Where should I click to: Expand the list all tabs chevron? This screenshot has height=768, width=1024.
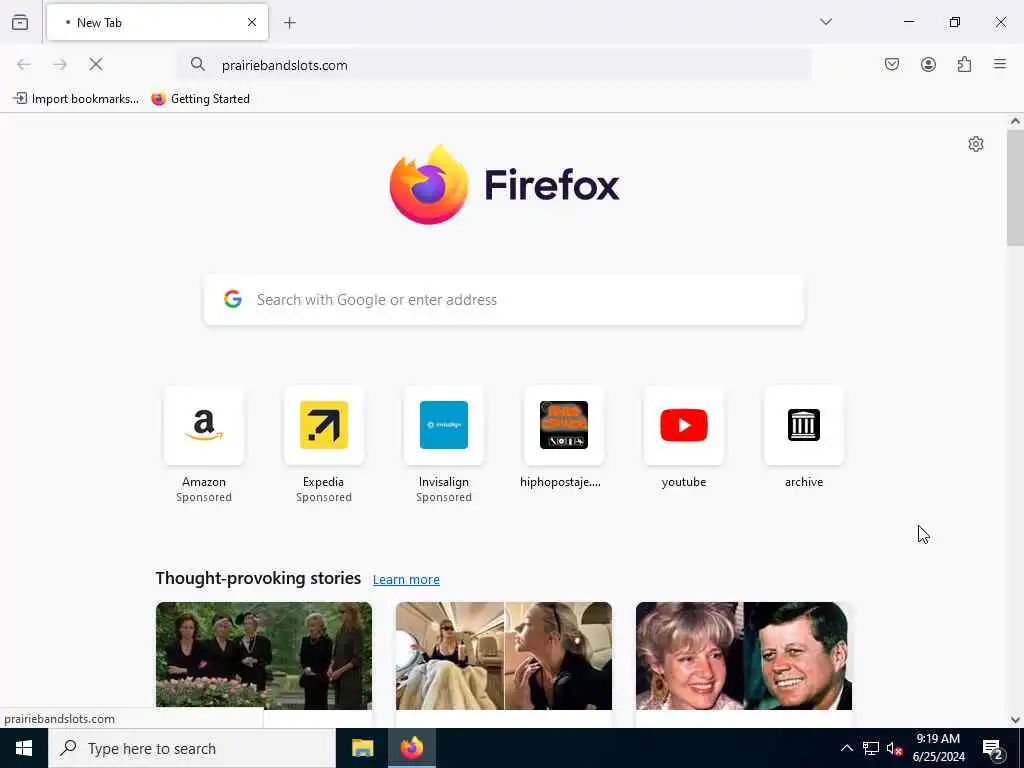click(x=826, y=22)
